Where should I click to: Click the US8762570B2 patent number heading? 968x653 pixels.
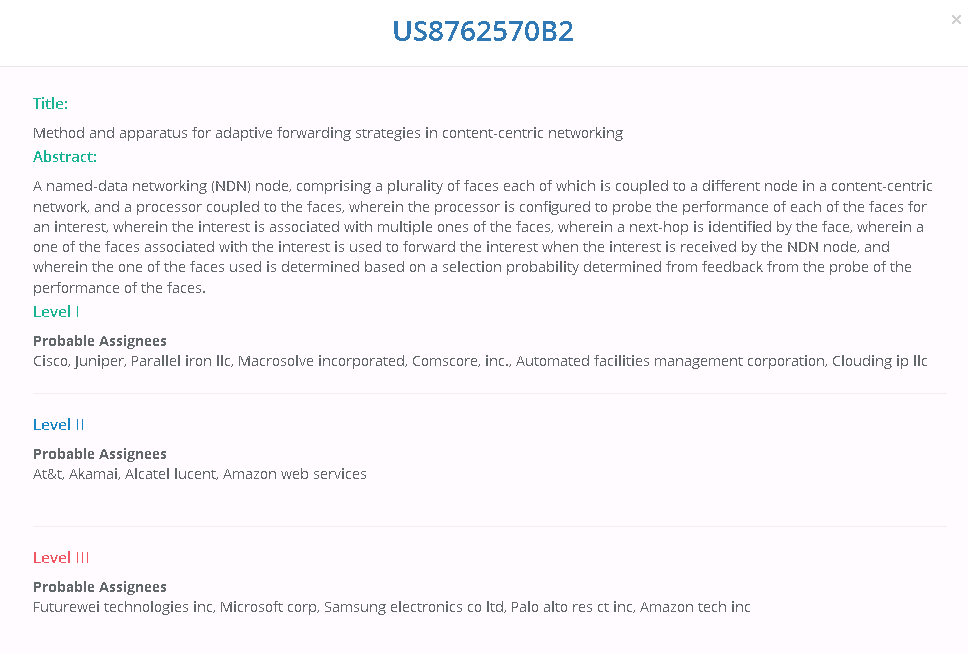coord(483,31)
